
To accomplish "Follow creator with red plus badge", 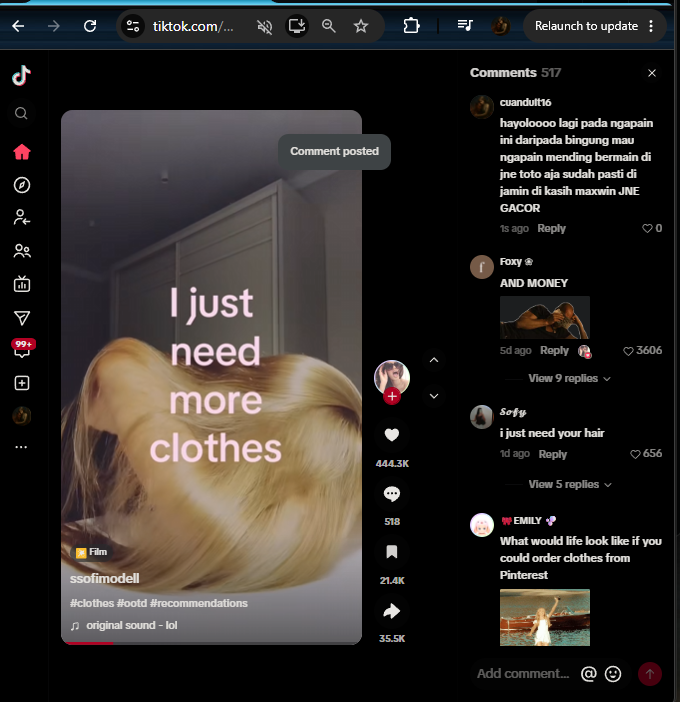I will tap(392, 396).
